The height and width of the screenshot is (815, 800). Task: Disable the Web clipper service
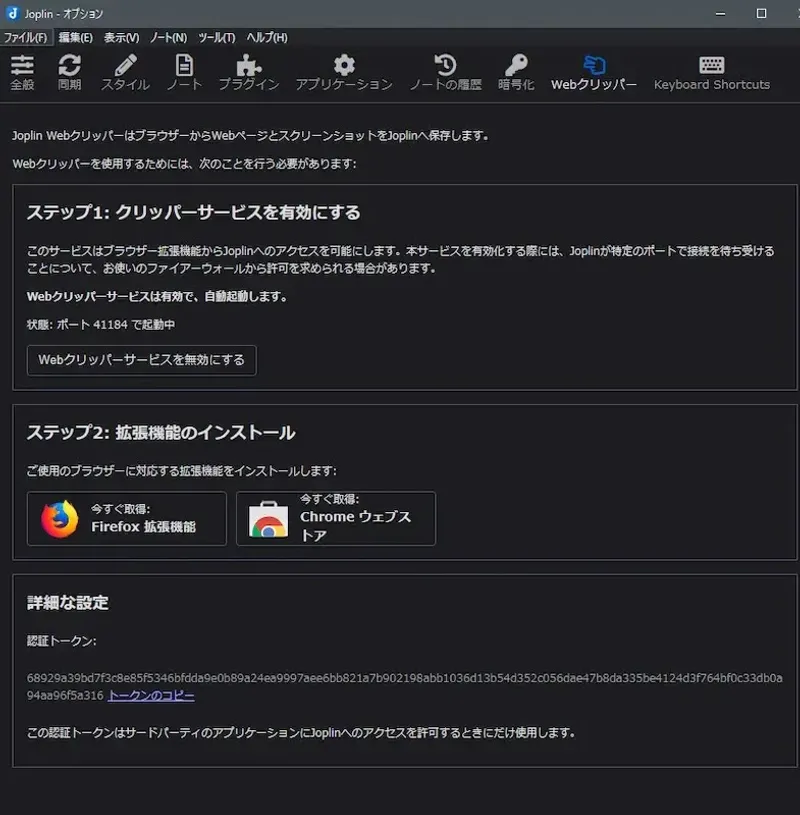[x=141, y=360]
